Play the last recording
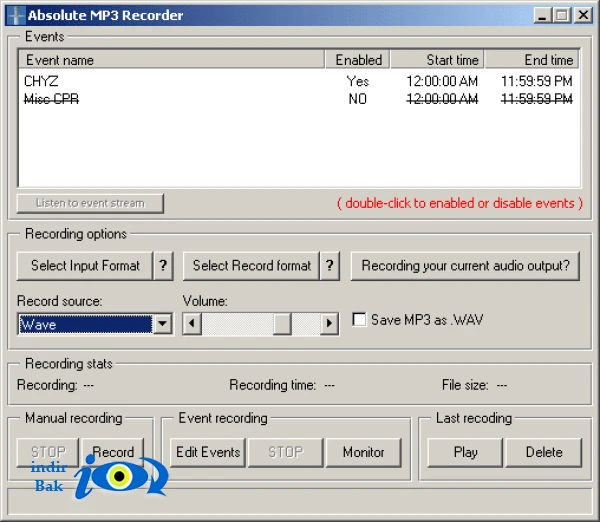The width and height of the screenshot is (600, 522). click(x=465, y=452)
